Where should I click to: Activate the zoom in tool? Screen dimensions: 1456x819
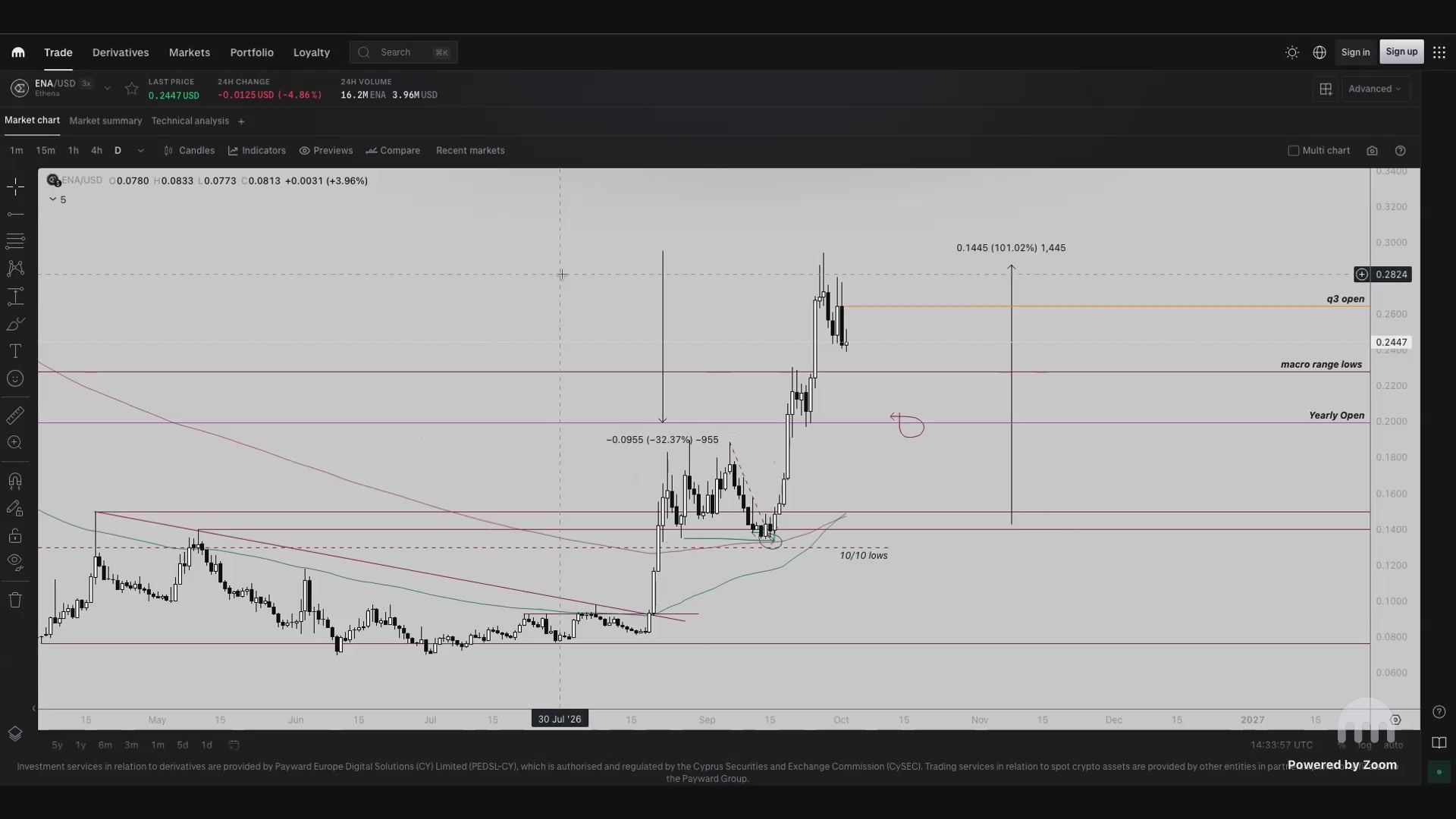click(15, 443)
